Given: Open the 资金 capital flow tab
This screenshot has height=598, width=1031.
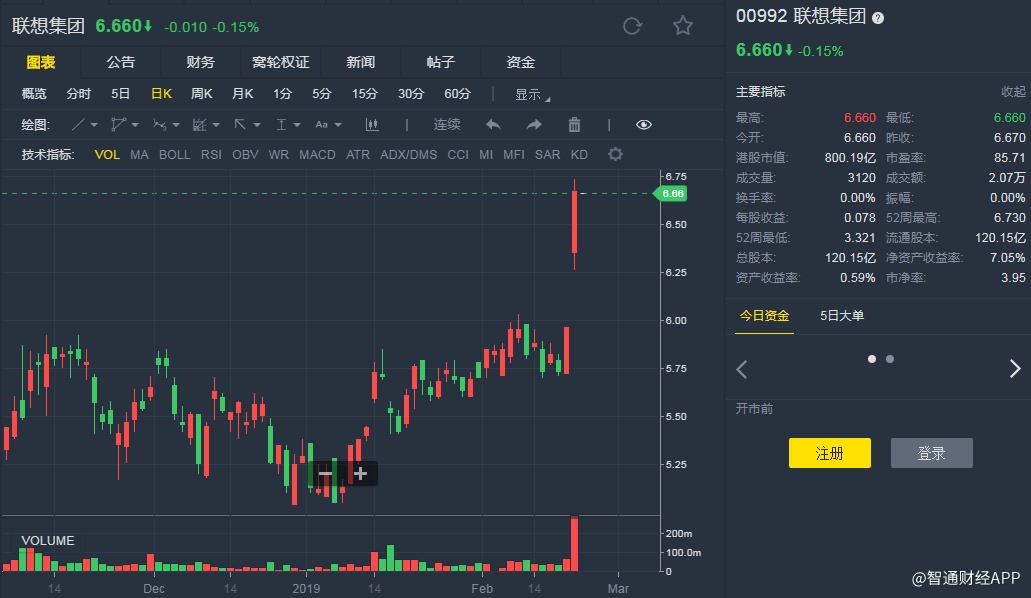Looking at the screenshot, I should click(520, 62).
